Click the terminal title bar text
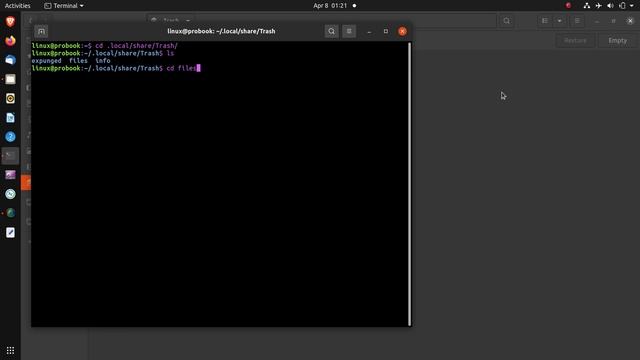The width and height of the screenshot is (640, 360). coord(221,31)
